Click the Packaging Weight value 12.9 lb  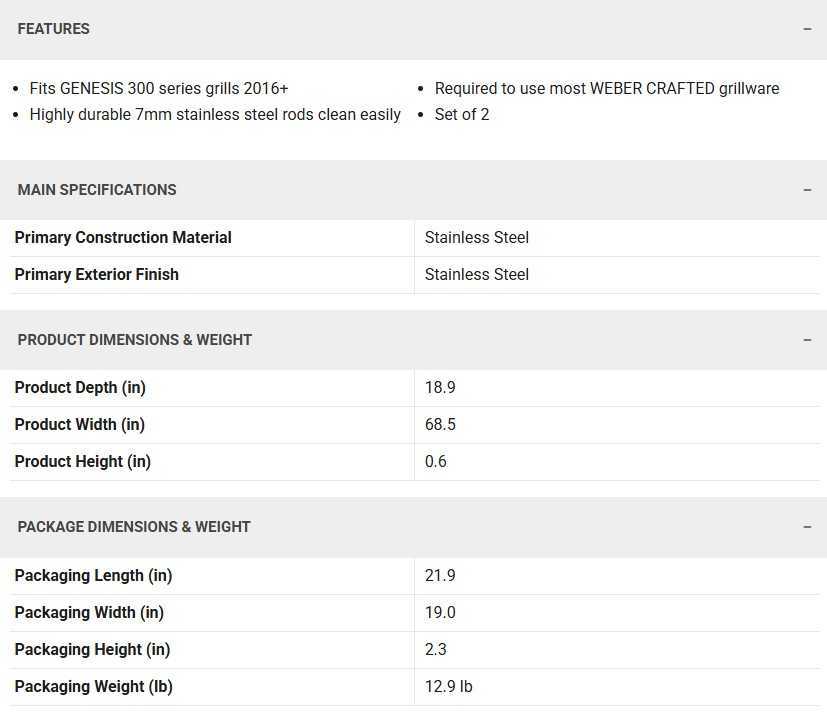[449, 687]
